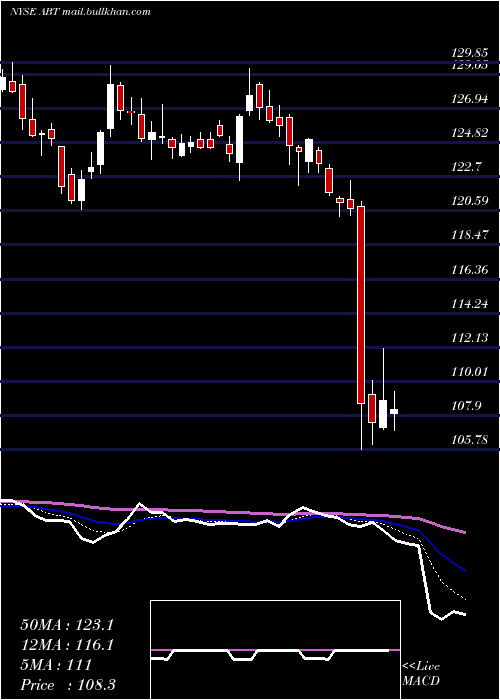The width and height of the screenshot is (500, 700).
Task: Click the 126.94 price level label
Action: pyautogui.click(x=469, y=99)
